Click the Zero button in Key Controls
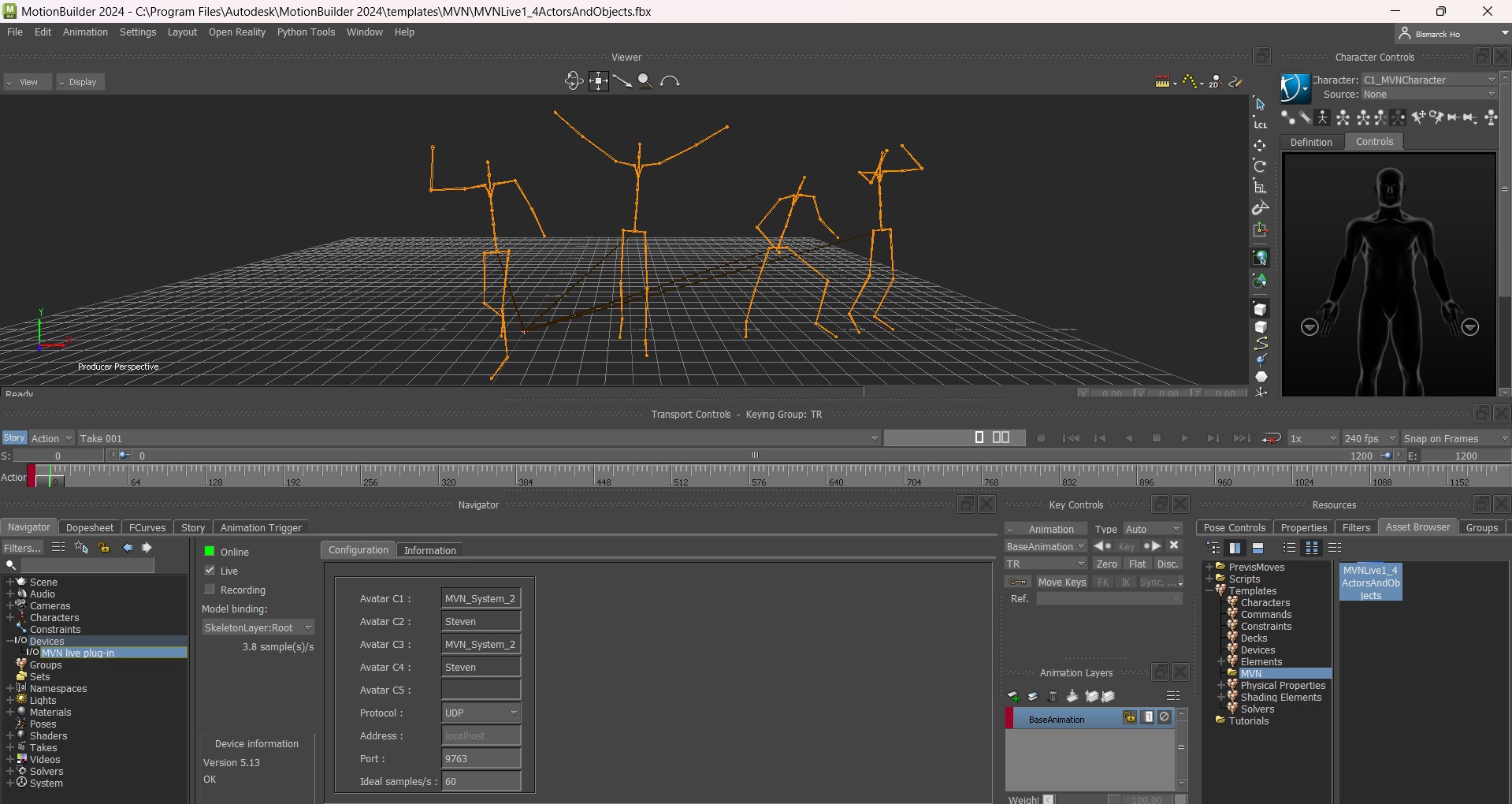The height and width of the screenshot is (804, 1512). pos(1107,564)
